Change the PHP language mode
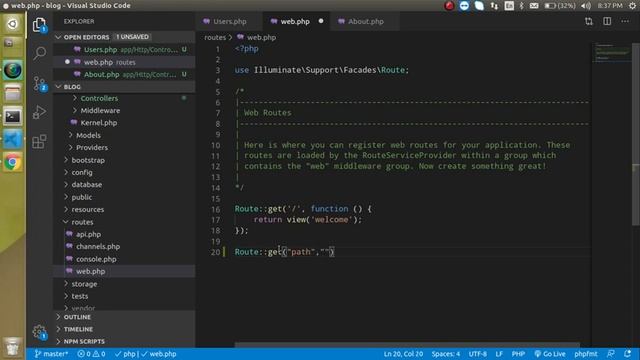Image resolution: width=640 pixels, height=360 pixels. click(518, 354)
